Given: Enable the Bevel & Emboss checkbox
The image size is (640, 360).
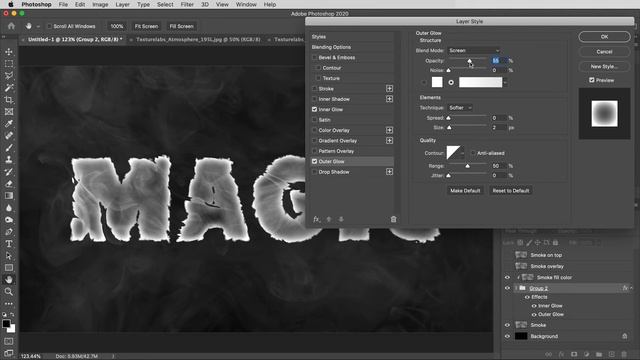Looking at the screenshot, I should pos(314,58).
